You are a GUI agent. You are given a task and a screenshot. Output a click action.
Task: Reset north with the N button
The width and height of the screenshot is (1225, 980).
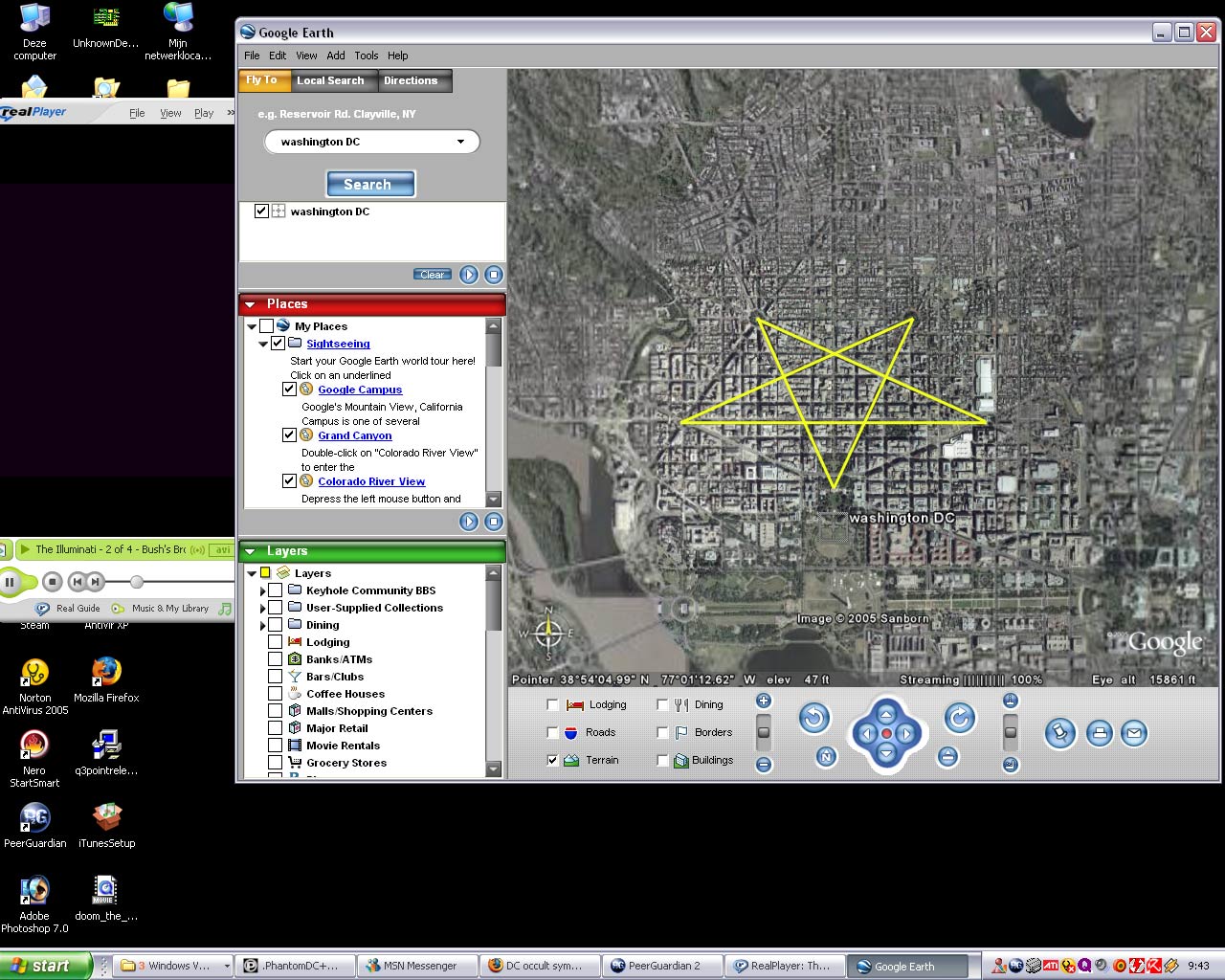pyautogui.click(x=826, y=757)
